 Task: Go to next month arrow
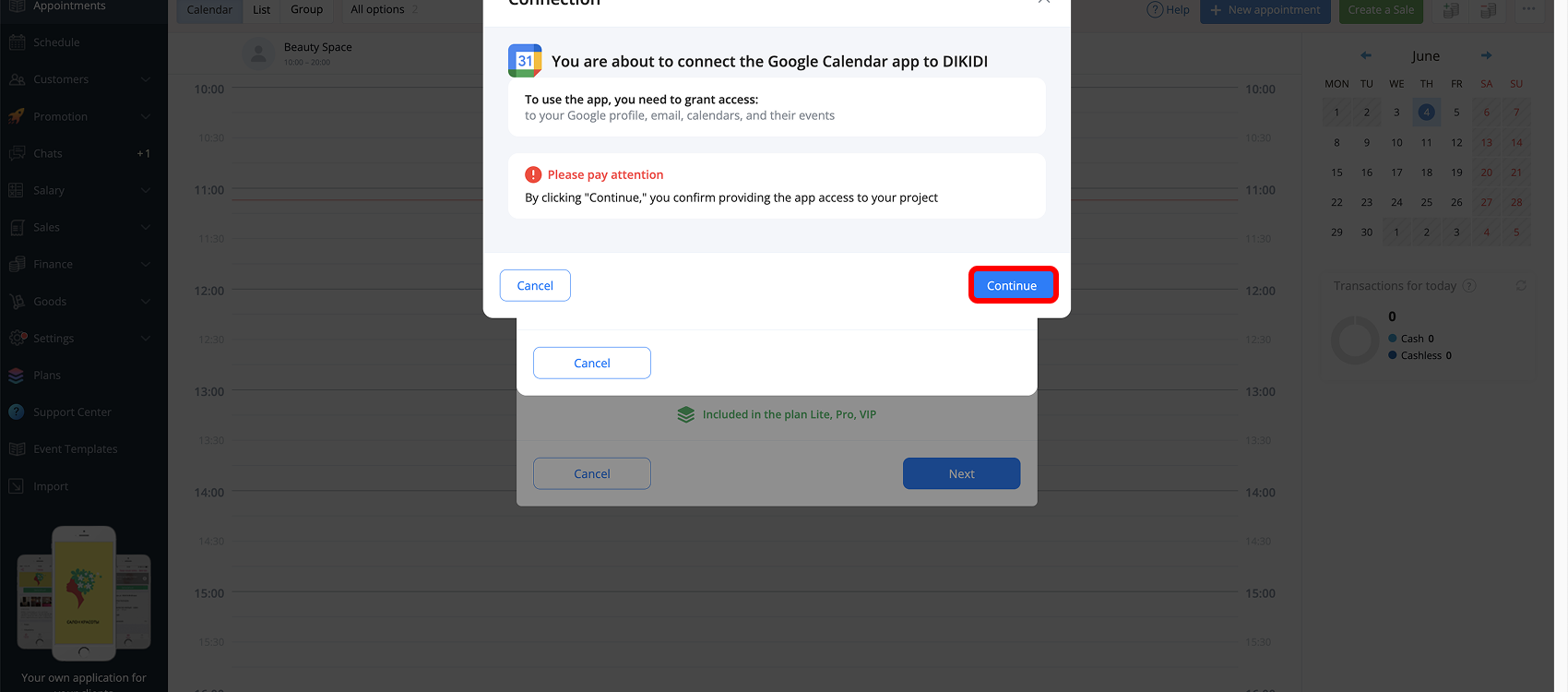tap(1486, 55)
